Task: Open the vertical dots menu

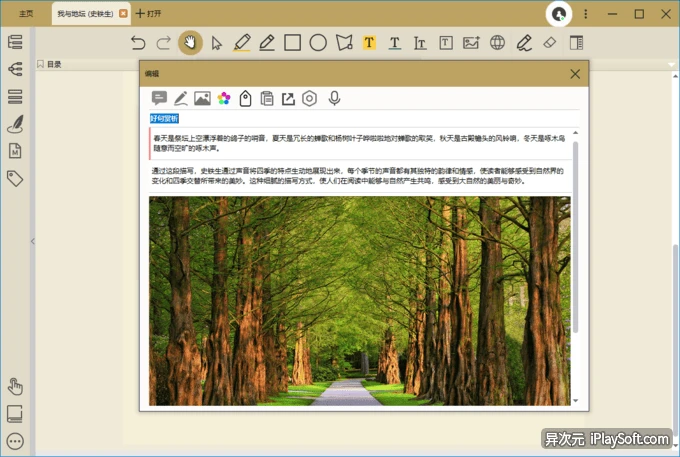Action: coord(585,14)
